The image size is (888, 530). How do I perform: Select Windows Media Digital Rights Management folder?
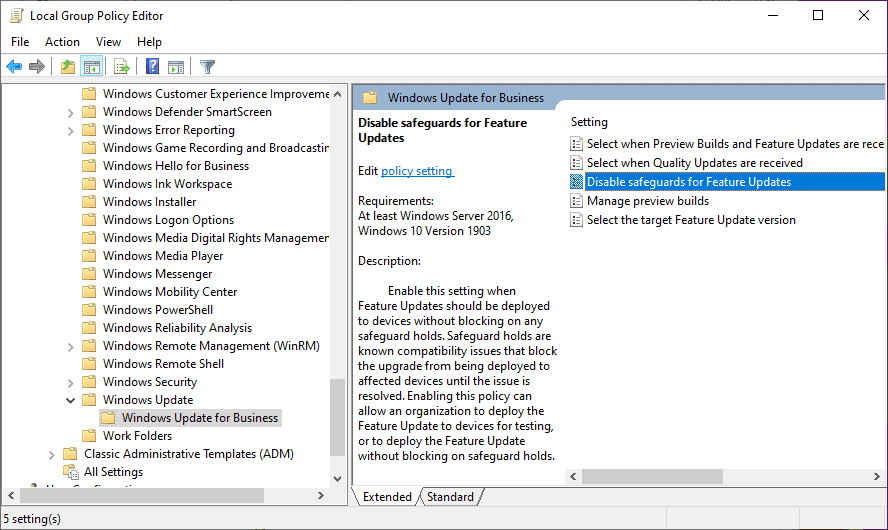(215, 238)
